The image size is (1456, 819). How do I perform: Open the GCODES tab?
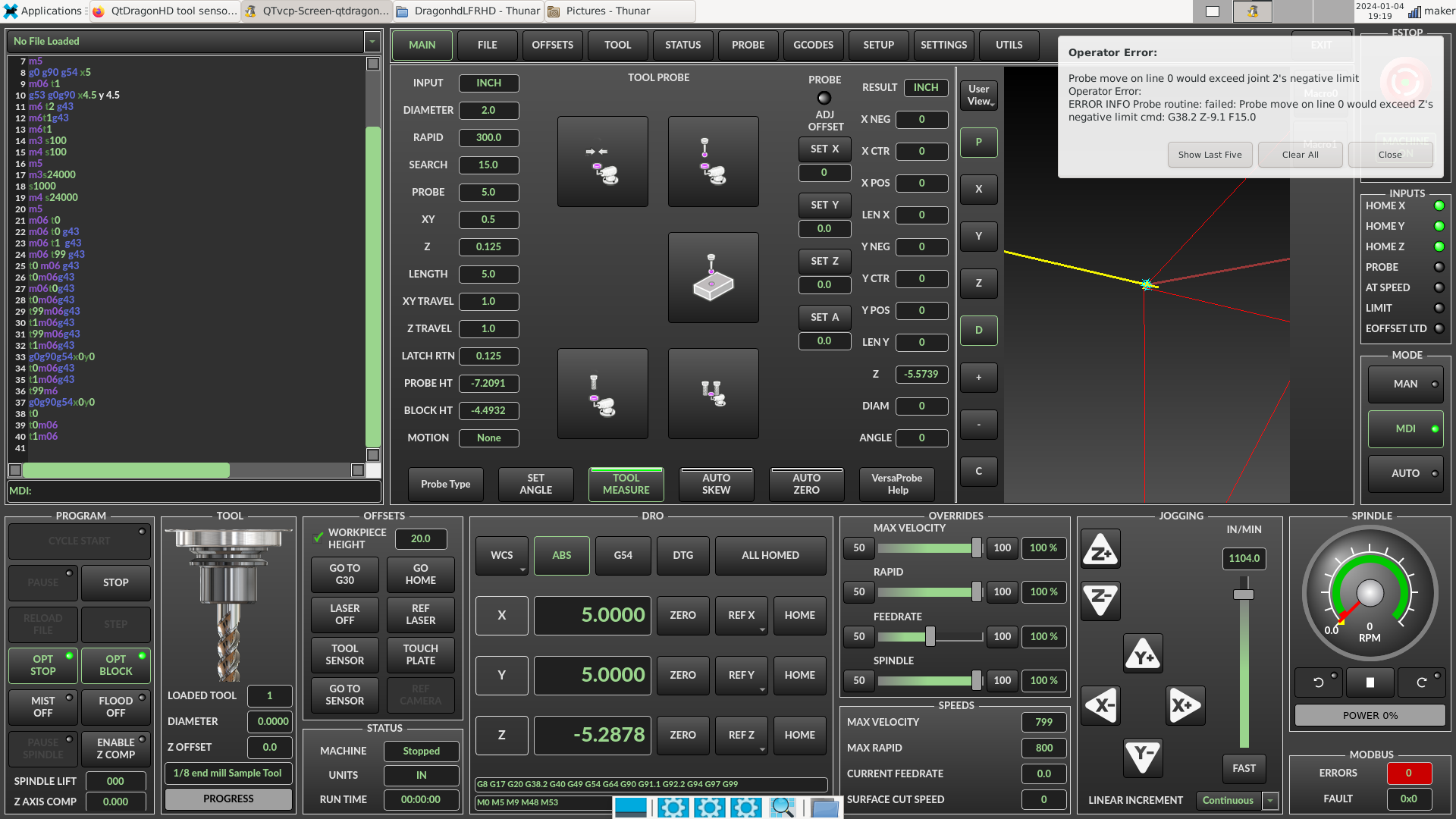pyautogui.click(x=814, y=45)
